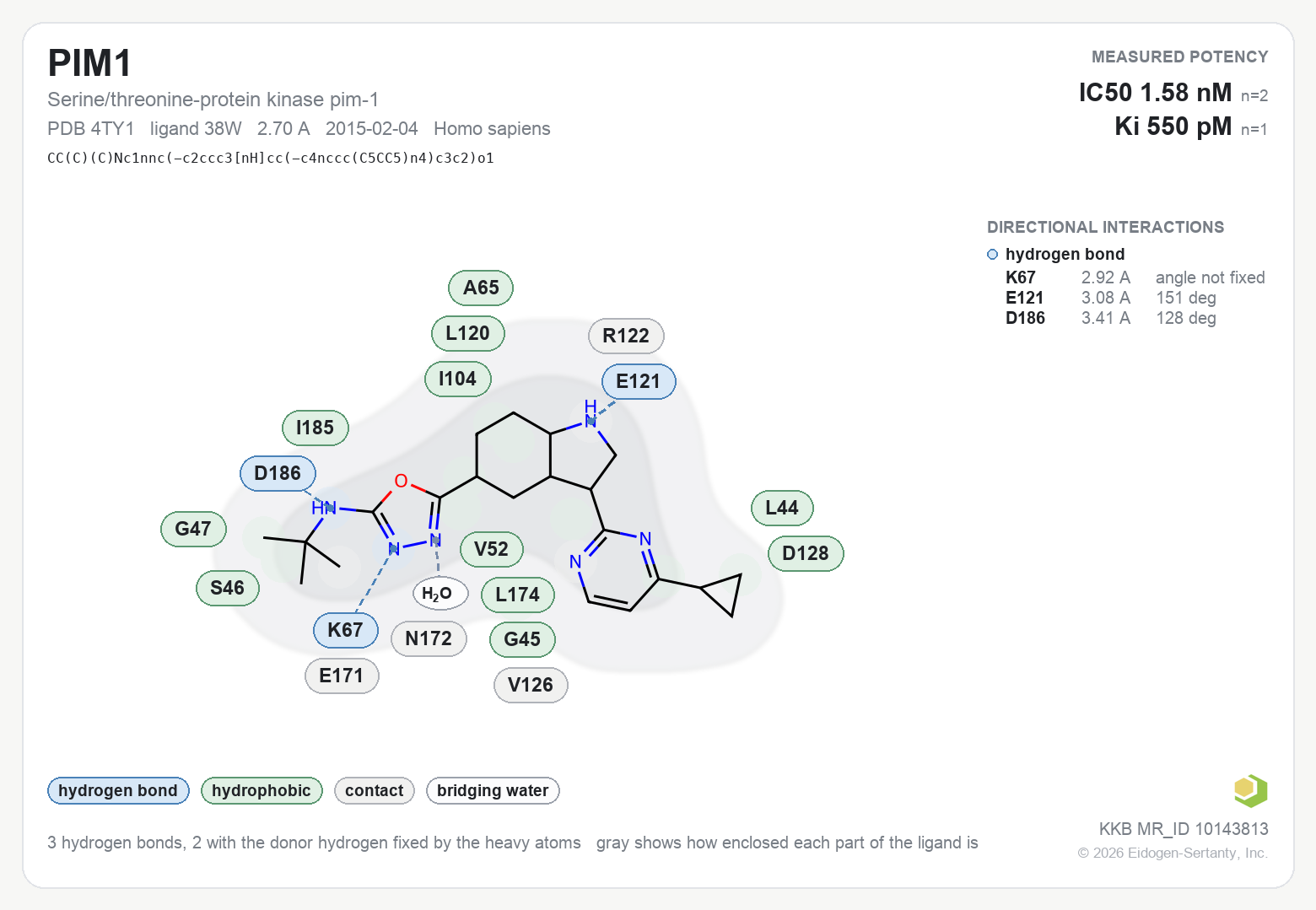Click the Ki 550 pM value

pyautogui.click(x=1173, y=126)
